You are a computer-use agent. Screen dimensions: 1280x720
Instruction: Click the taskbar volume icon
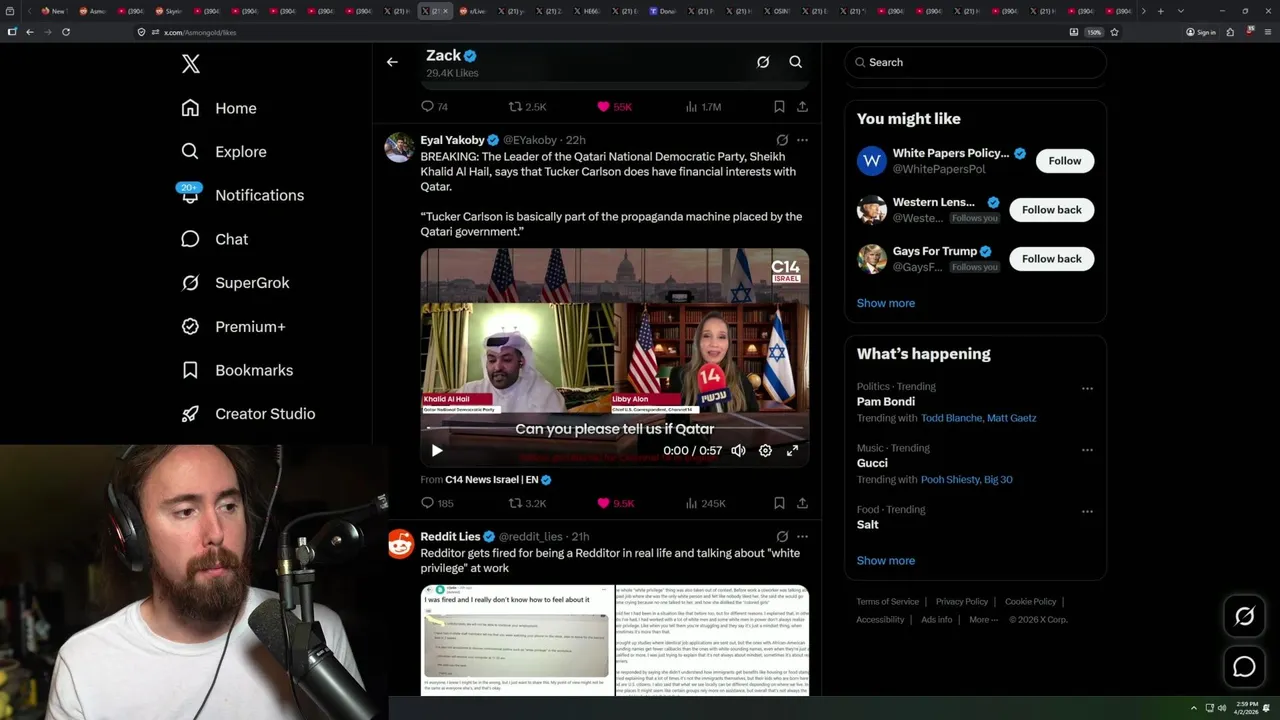1221,708
